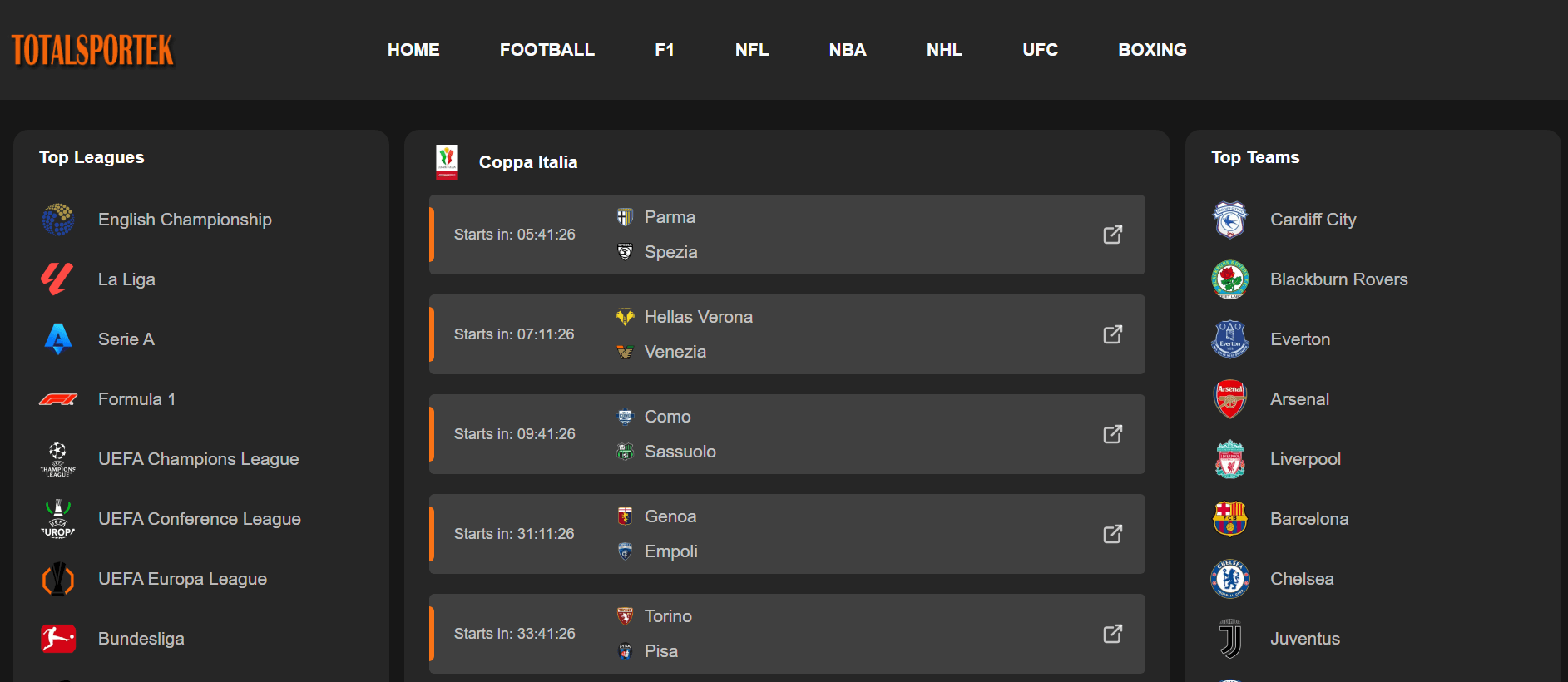Select the Arsenal club crest
Screen dimensions: 1568x682
pos(1229,399)
